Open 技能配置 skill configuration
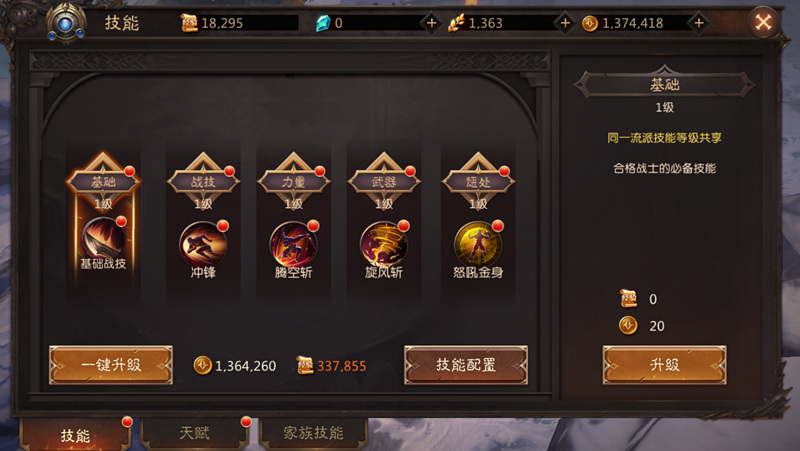 click(x=466, y=365)
